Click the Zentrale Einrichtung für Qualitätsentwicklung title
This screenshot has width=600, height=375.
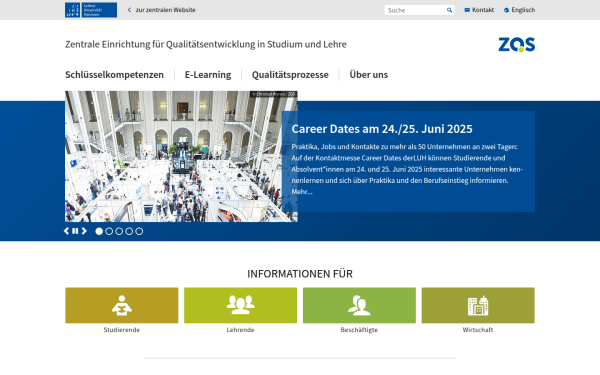(x=206, y=44)
